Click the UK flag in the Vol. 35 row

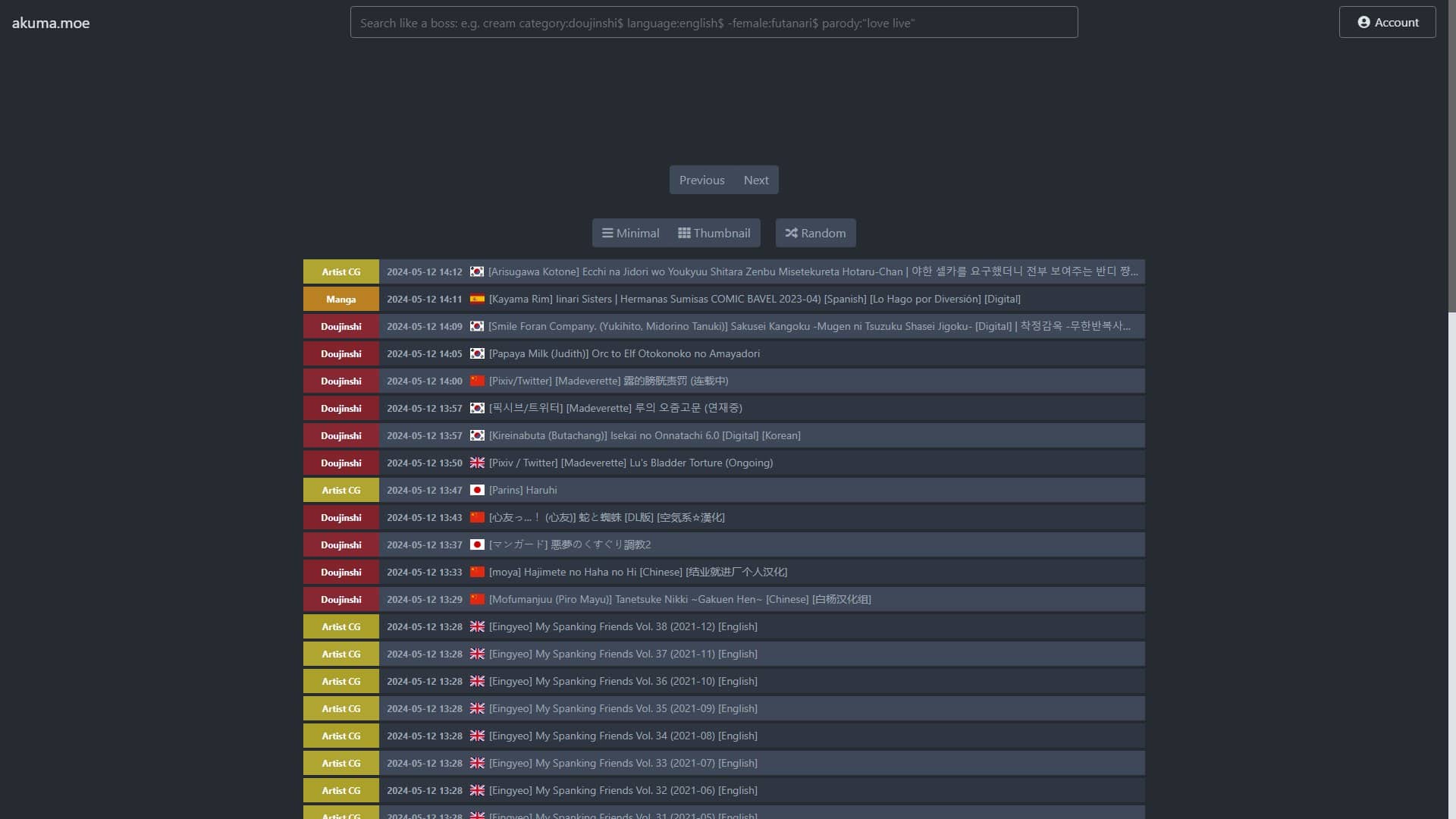click(x=477, y=708)
